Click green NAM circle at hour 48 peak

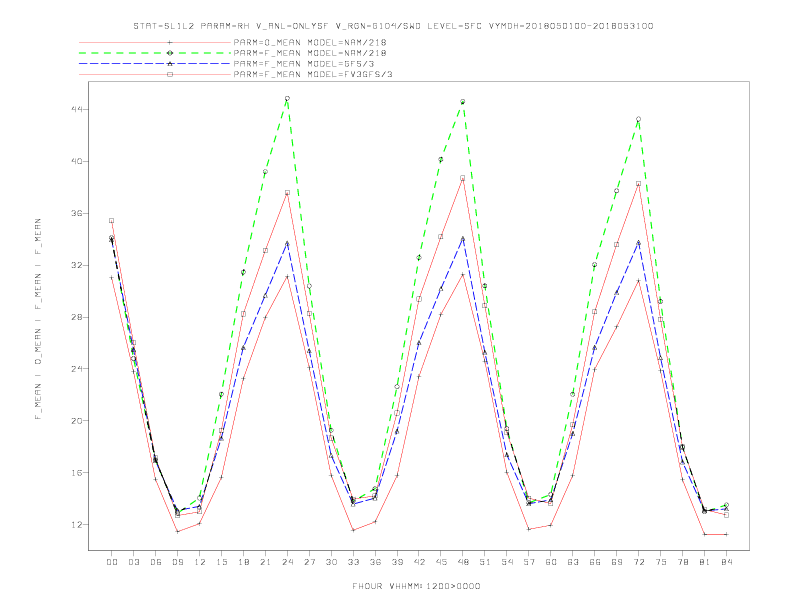click(463, 101)
